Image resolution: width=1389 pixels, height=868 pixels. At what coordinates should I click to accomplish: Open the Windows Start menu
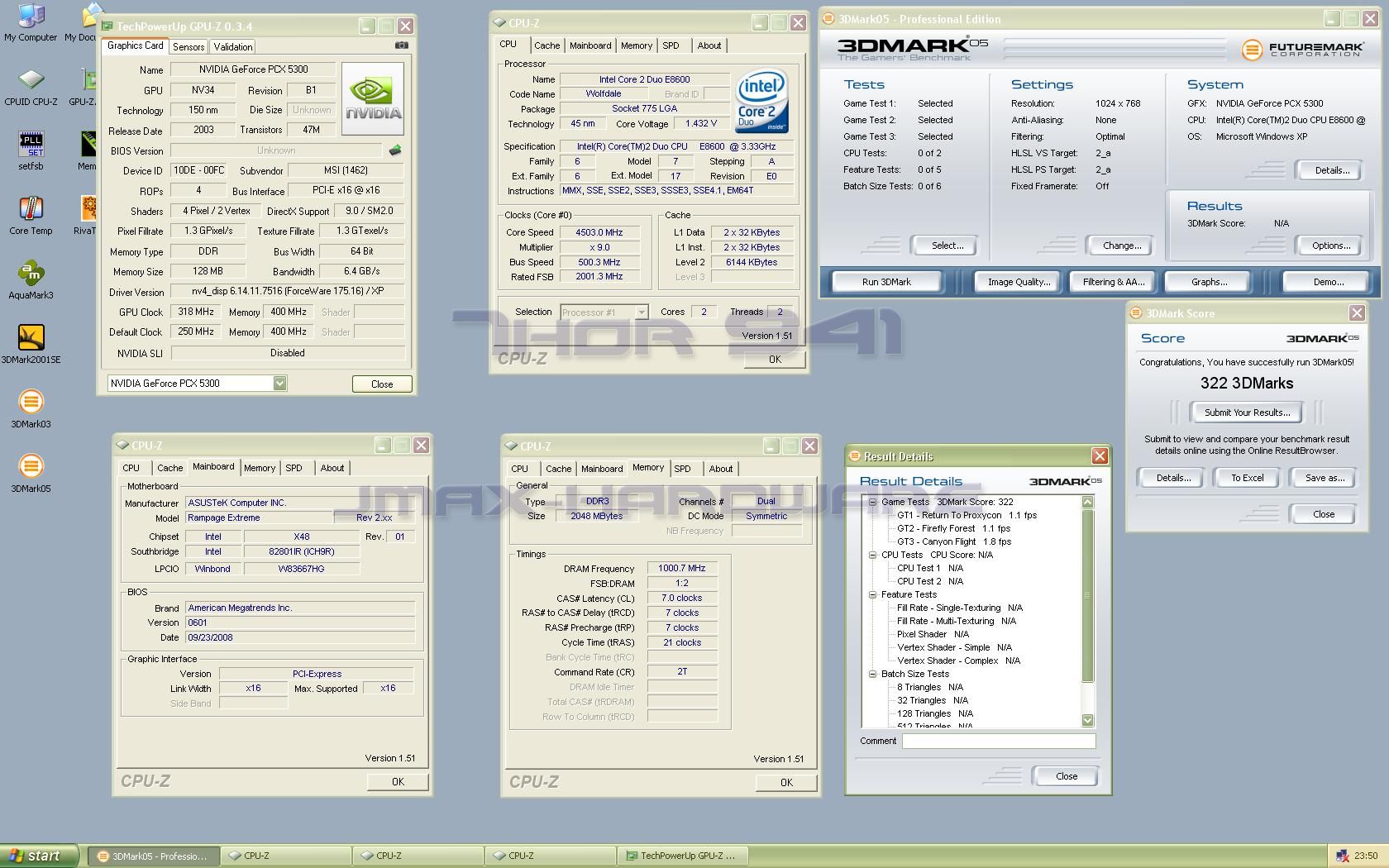[39, 856]
